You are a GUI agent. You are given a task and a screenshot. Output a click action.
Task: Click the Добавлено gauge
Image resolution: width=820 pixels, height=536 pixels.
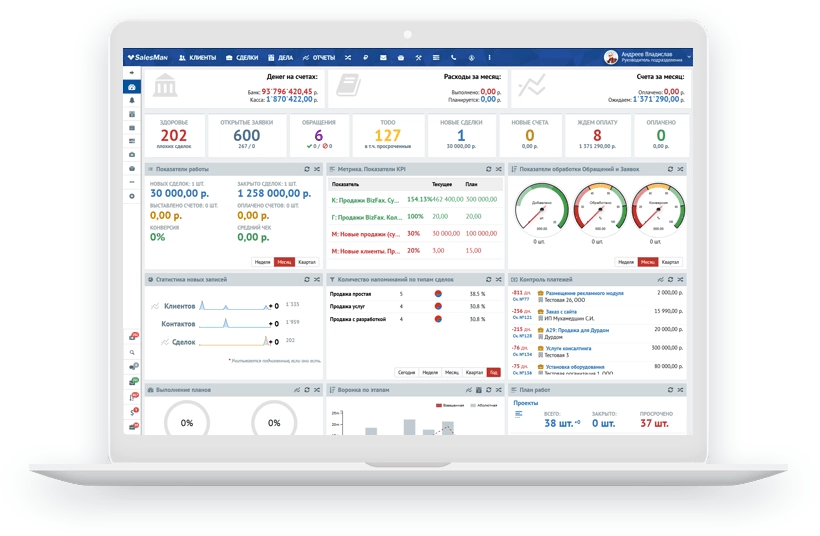click(x=541, y=209)
